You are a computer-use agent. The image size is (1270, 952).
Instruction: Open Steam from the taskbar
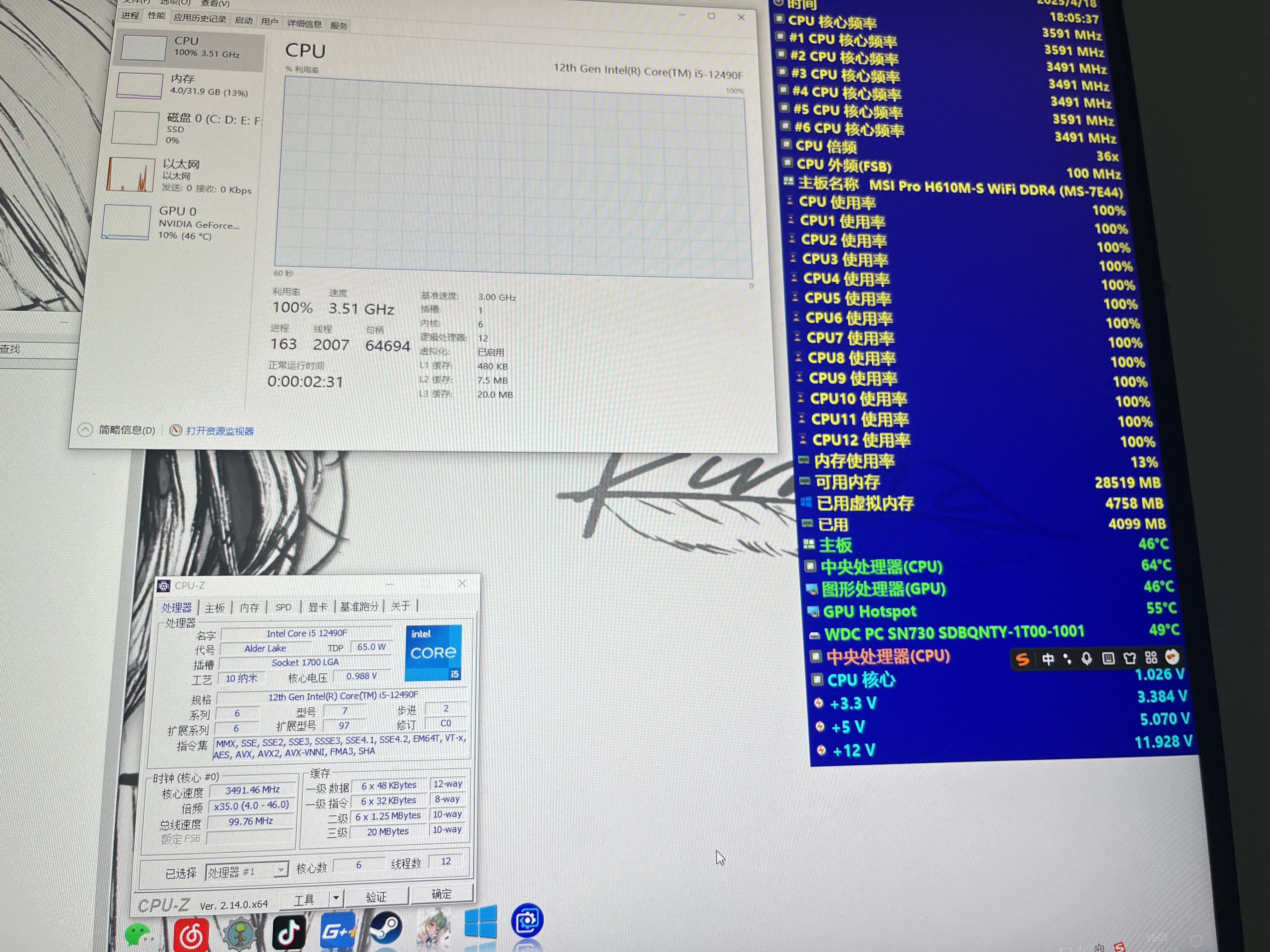pos(385,927)
